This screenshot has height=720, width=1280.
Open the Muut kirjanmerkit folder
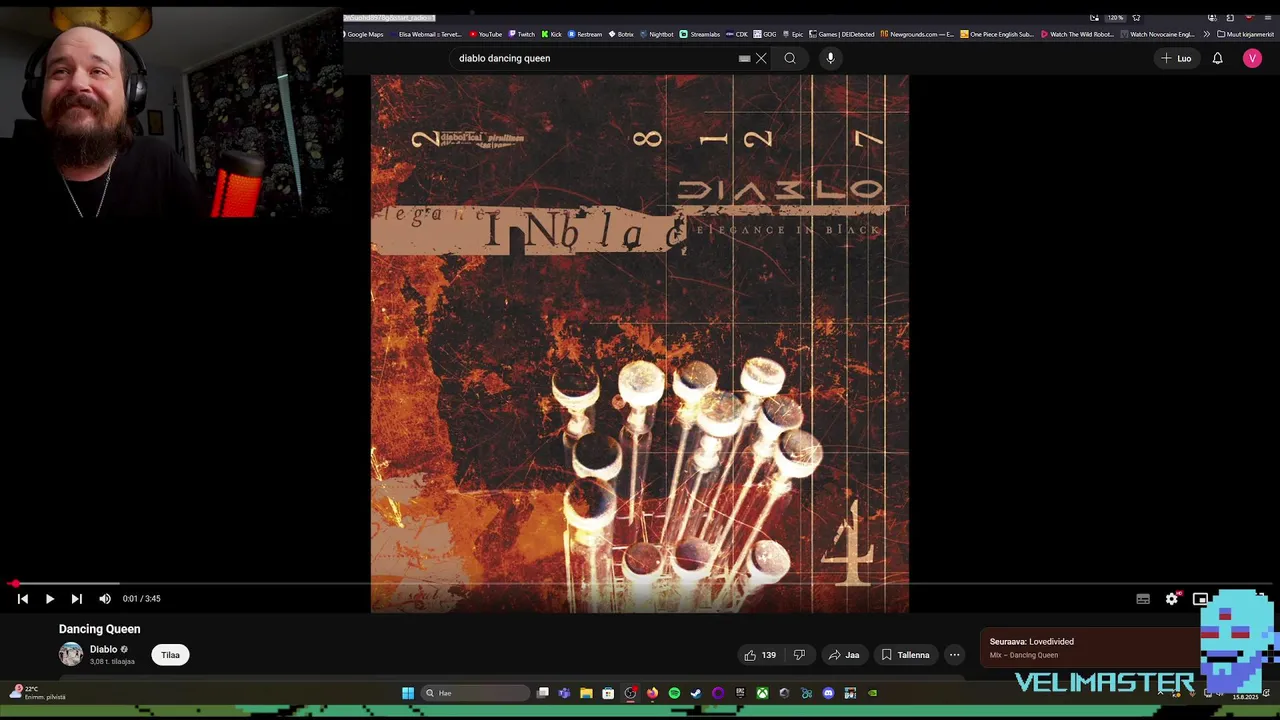1246,34
